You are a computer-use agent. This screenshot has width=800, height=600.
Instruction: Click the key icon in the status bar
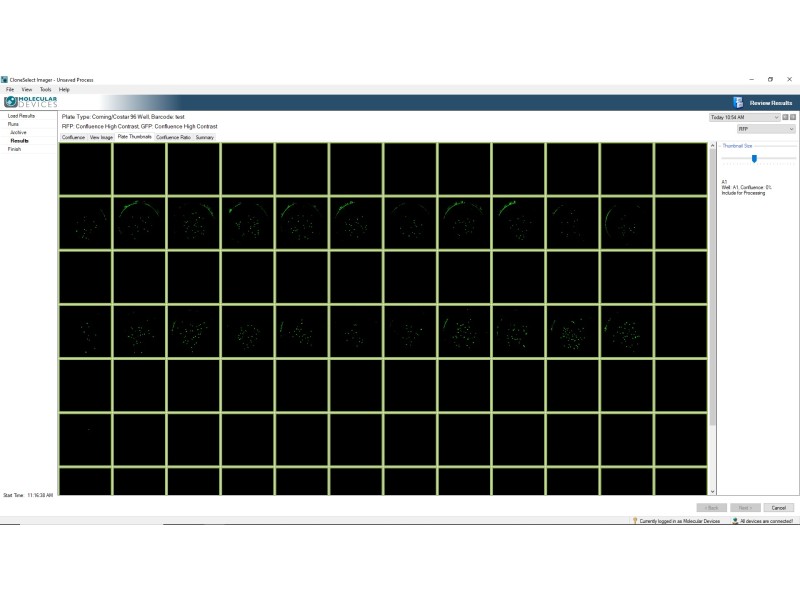pos(635,521)
